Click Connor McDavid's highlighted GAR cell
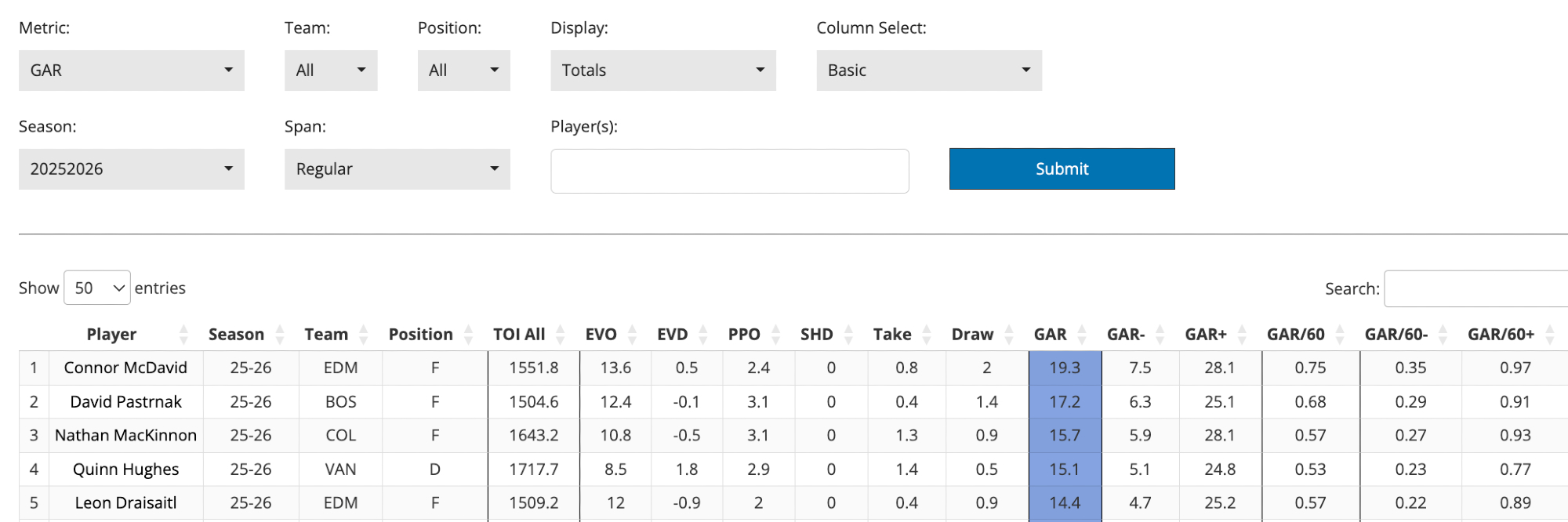 [1065, 368]
